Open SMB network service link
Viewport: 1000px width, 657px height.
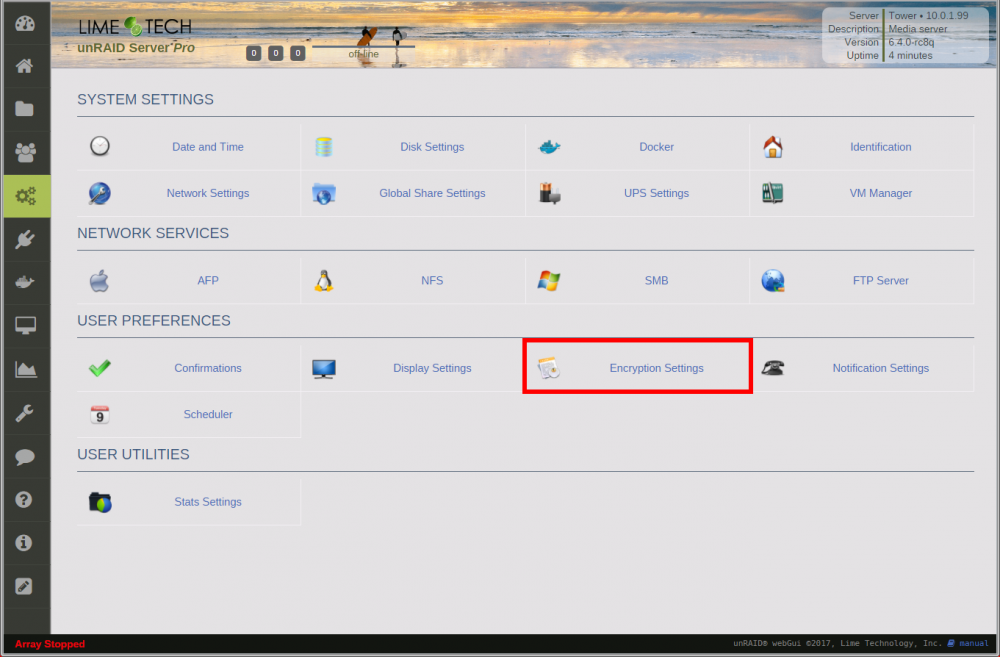click(656, 281)
